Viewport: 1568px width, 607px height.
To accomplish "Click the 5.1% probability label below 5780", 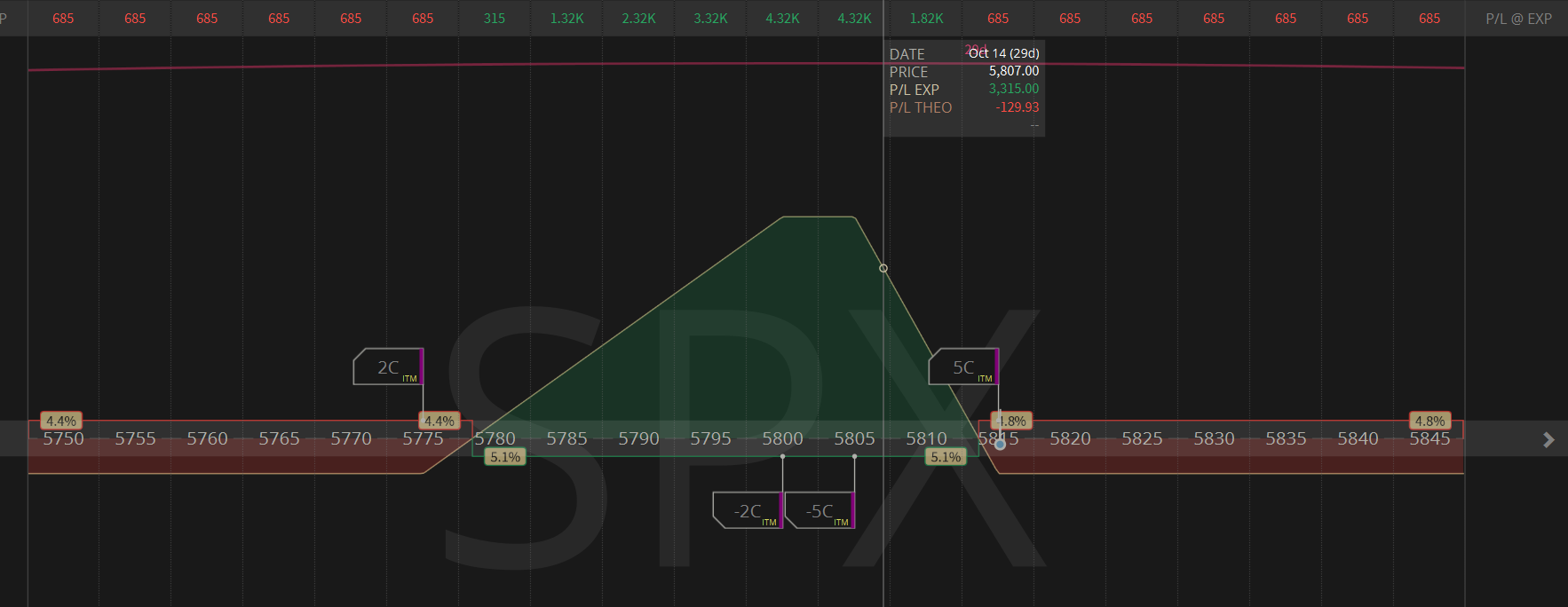I will tap(505, 457).
